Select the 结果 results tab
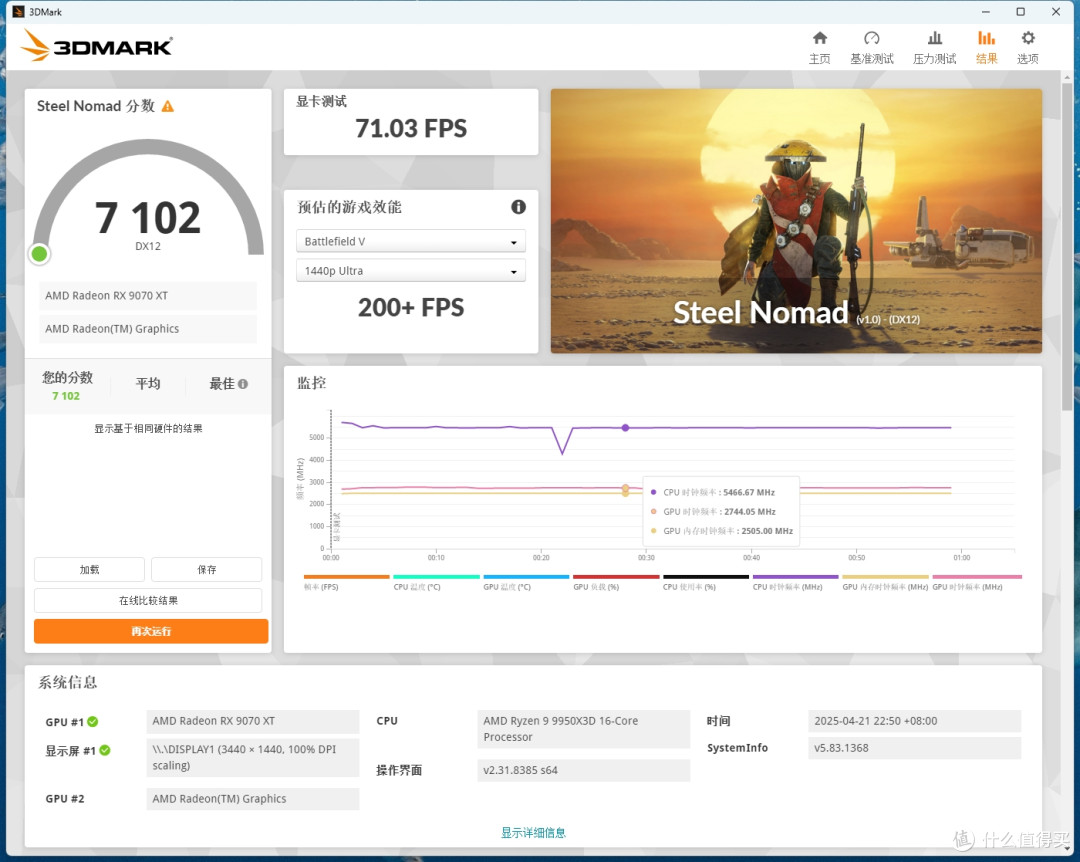 tap(986, 48)
